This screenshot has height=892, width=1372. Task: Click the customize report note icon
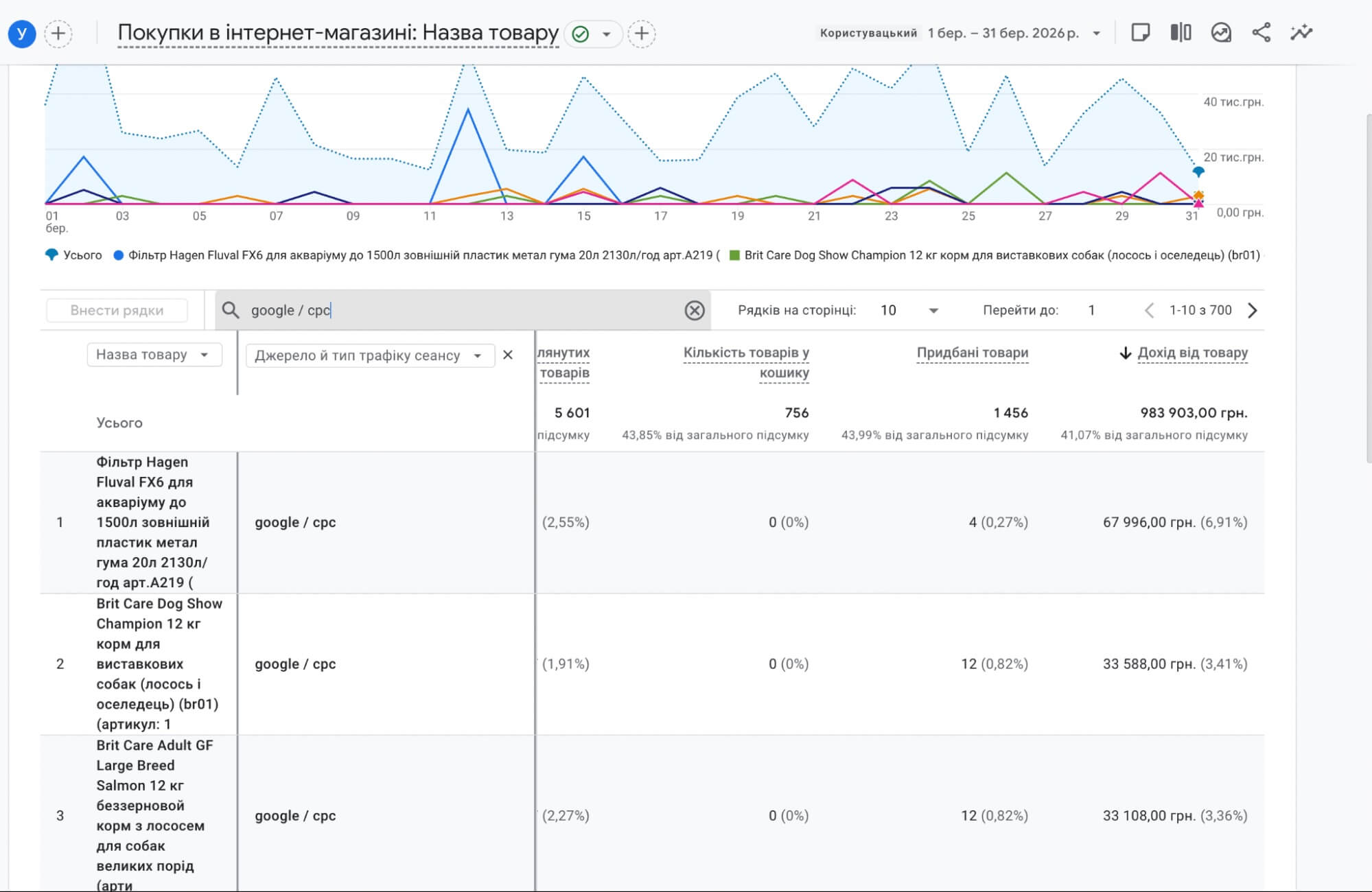[x=1140, y=33]
